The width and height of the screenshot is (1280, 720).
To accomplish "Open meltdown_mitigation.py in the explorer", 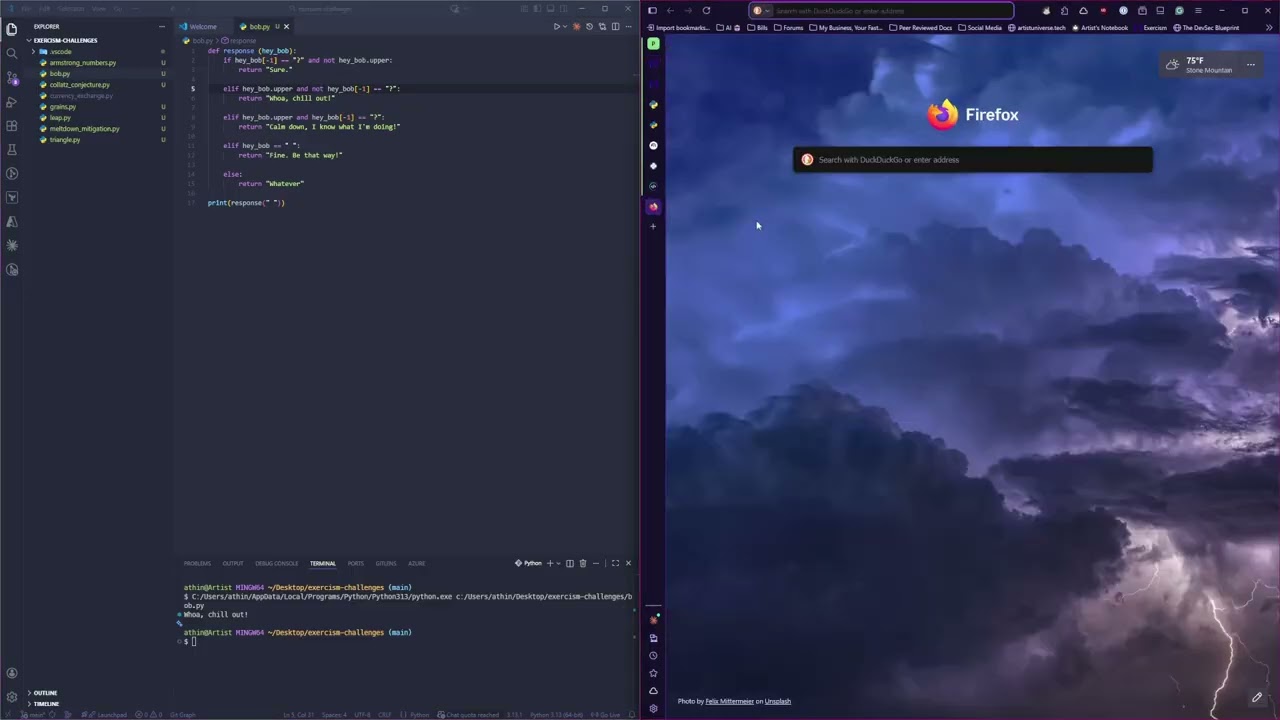I will pyautogui.click(x=84, y=128).
